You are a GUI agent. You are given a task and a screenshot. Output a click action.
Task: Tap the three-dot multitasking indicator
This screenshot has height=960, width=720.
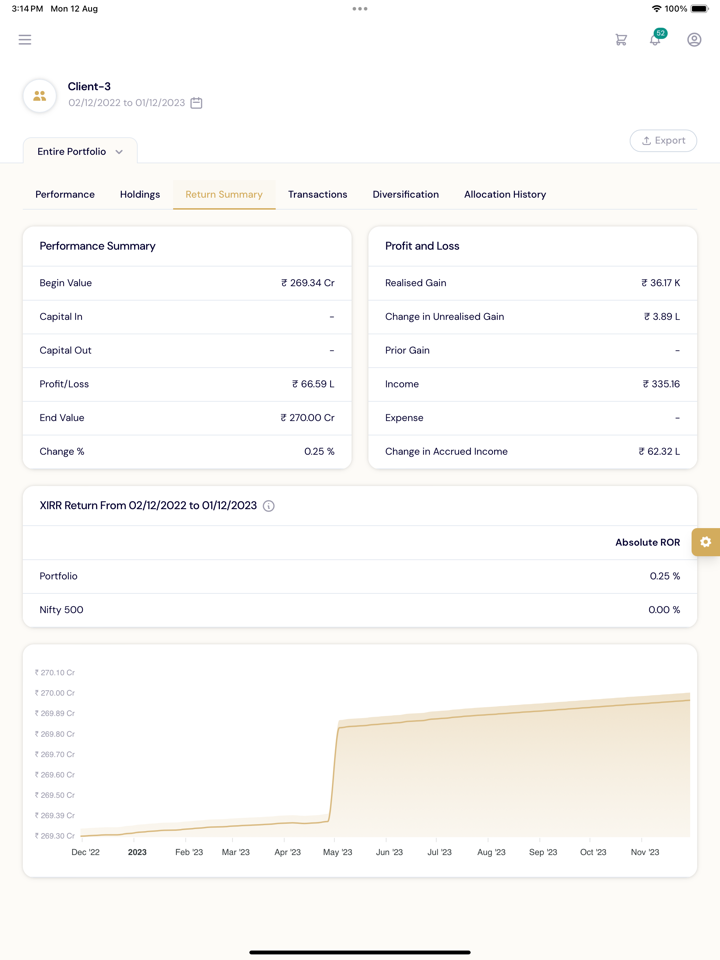pos(360,9)
